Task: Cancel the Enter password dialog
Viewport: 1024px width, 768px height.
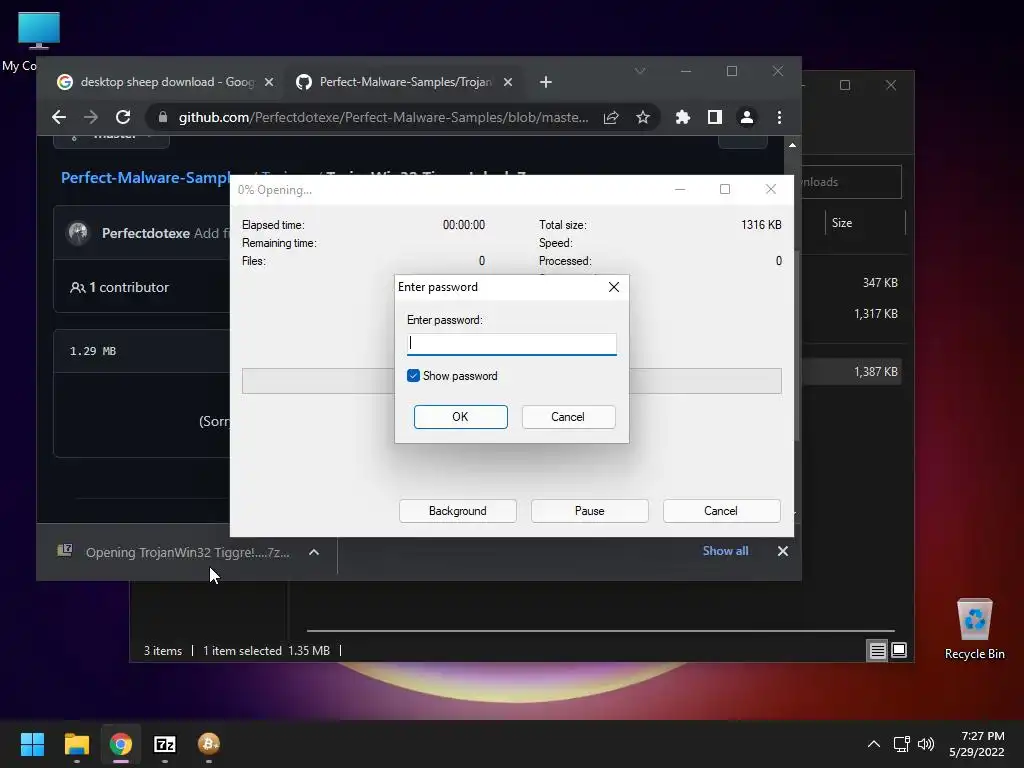Action: (x=568, y=417)
